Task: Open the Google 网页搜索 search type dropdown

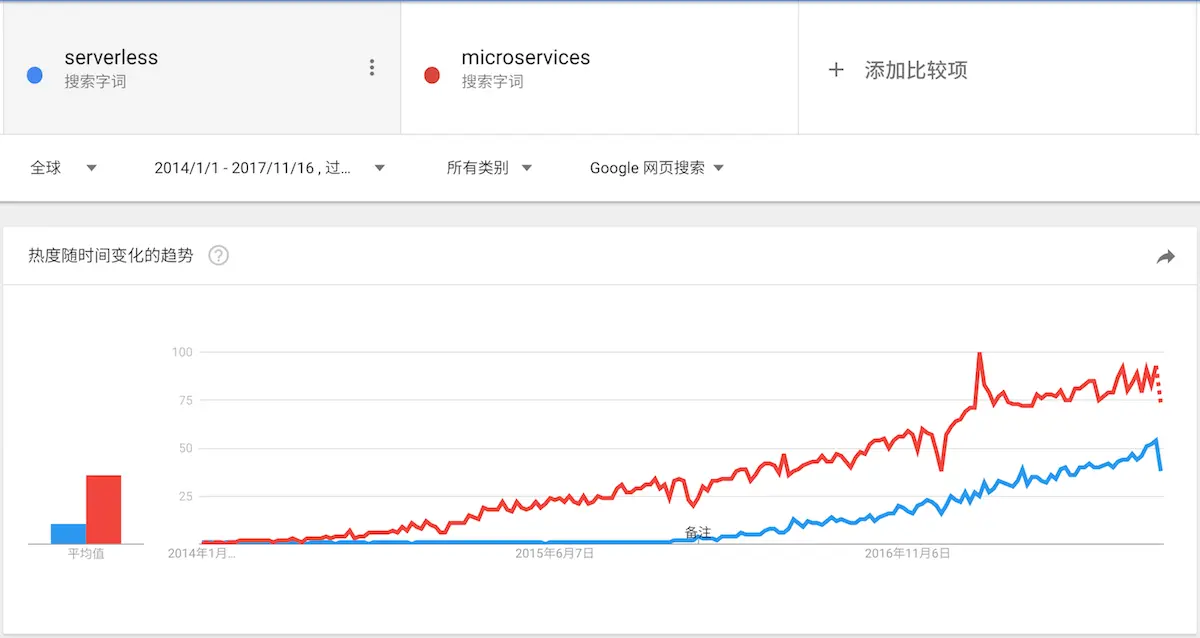Action: pyautogui.click(x=655, y=168)
